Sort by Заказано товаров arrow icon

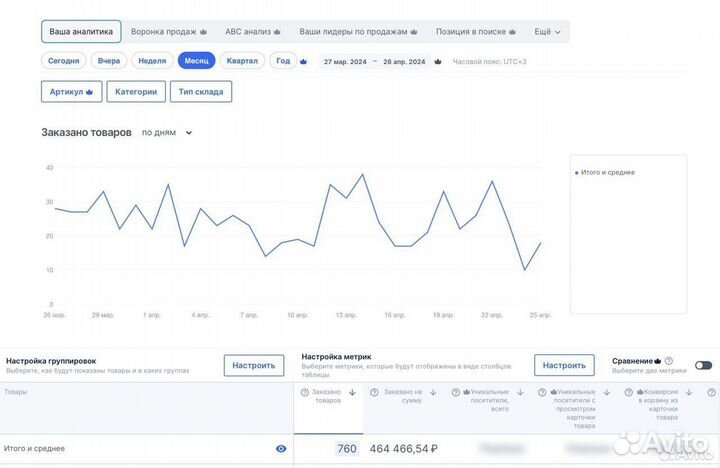[x=352, y=392]
